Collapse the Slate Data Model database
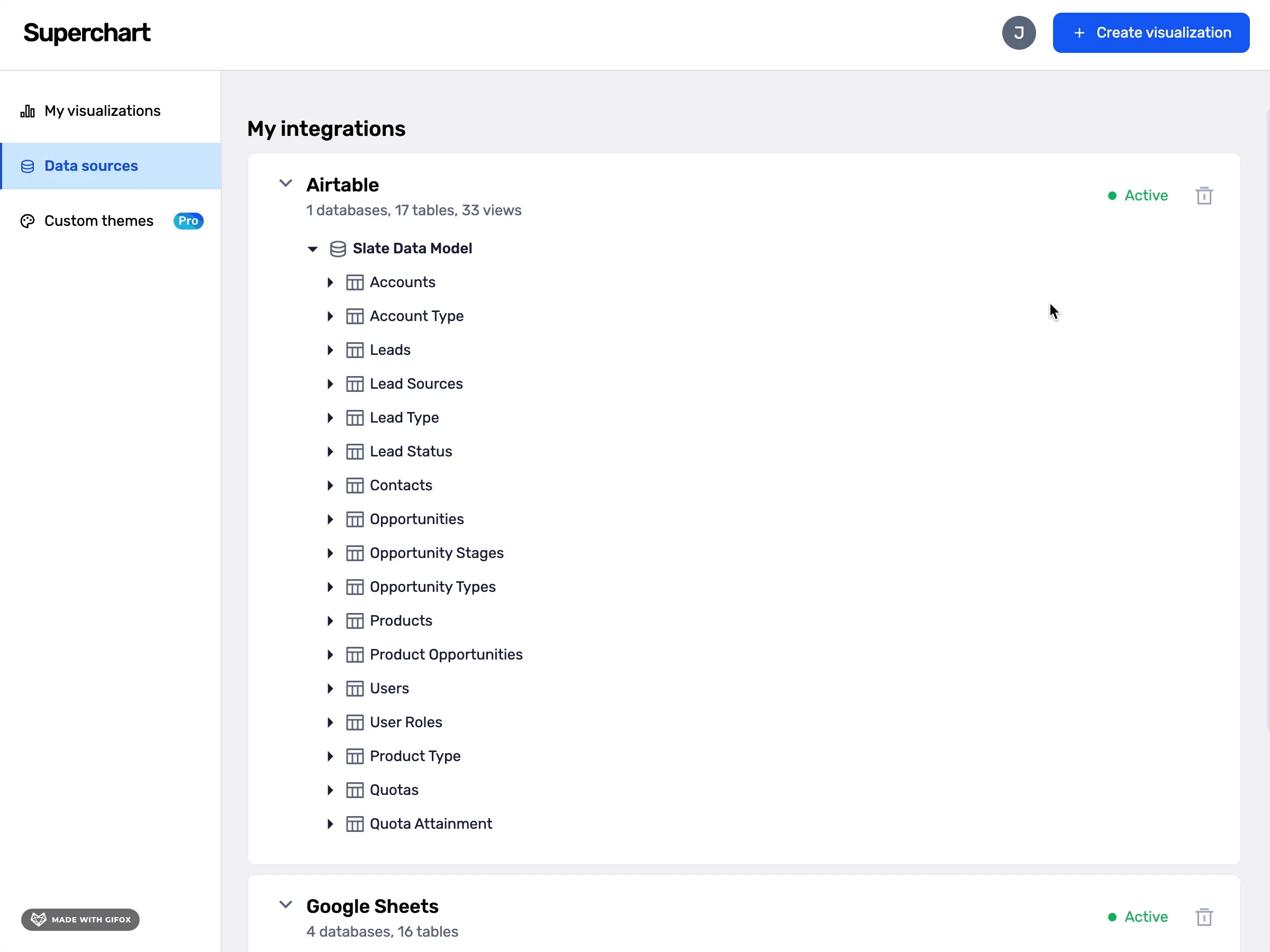 [312, 249]
